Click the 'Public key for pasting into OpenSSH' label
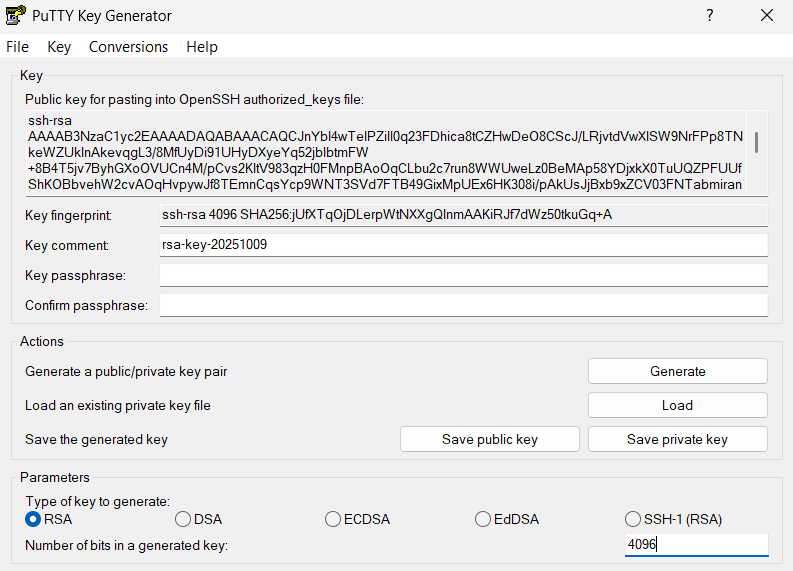This screenshot has height=571, width=793. pyautogui.click(x=194, y=99)
